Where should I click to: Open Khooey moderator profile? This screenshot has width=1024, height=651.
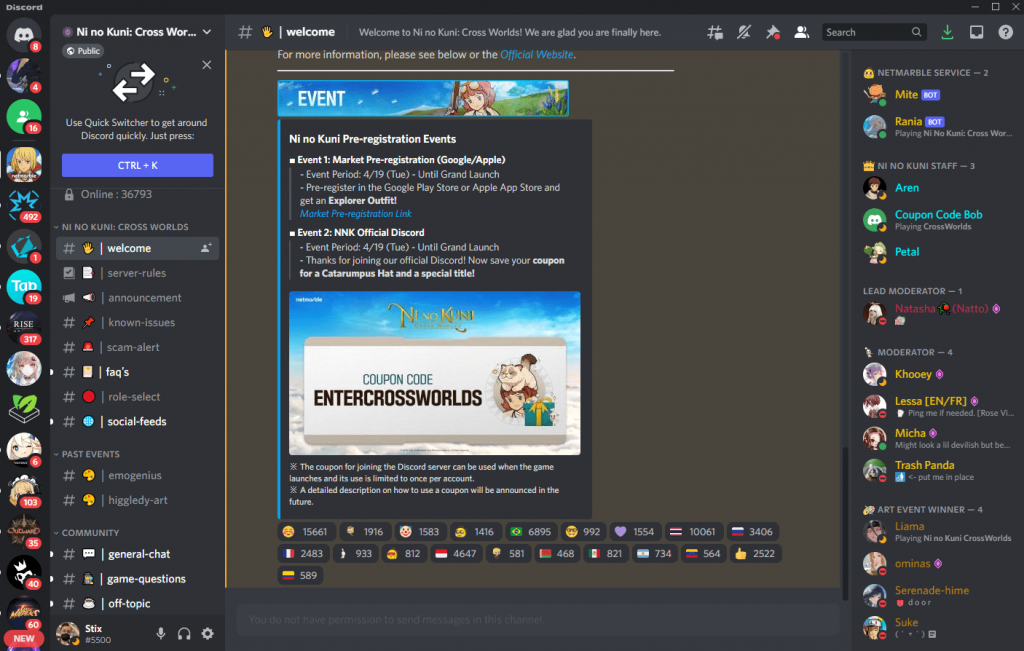pos(937,374)
